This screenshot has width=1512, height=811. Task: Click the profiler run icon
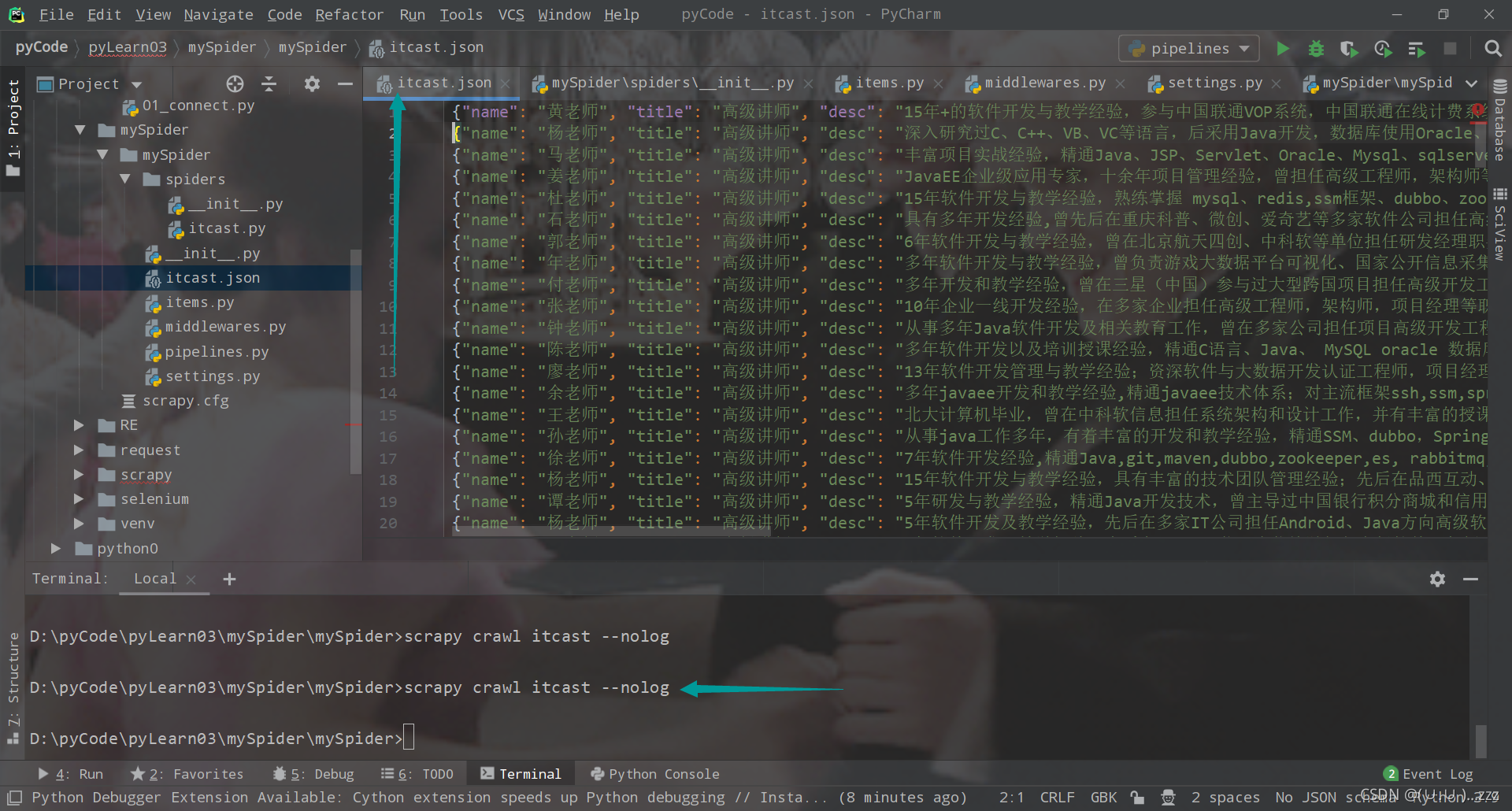click(1383, 49)
